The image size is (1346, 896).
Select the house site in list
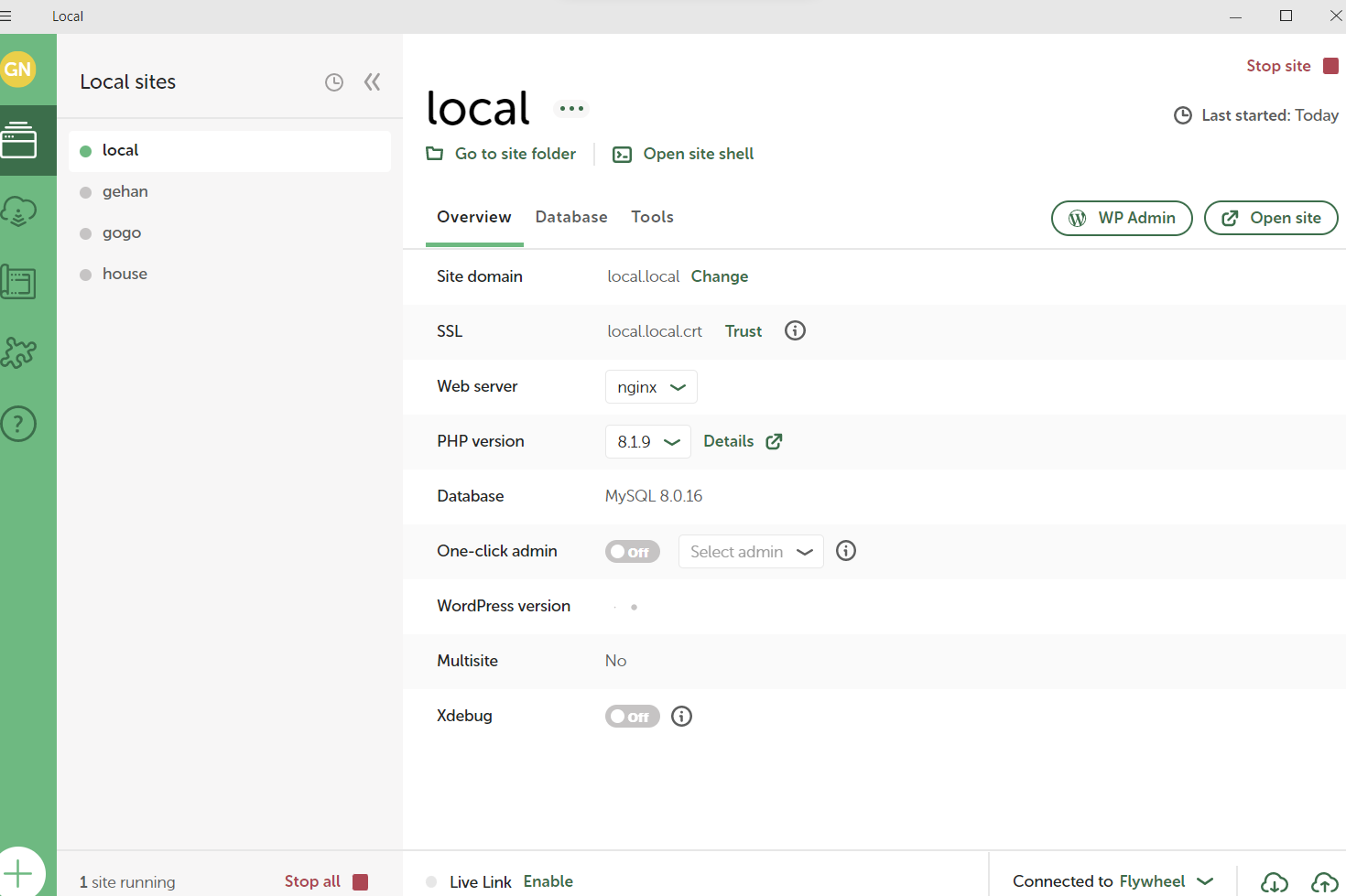[230, 275]
